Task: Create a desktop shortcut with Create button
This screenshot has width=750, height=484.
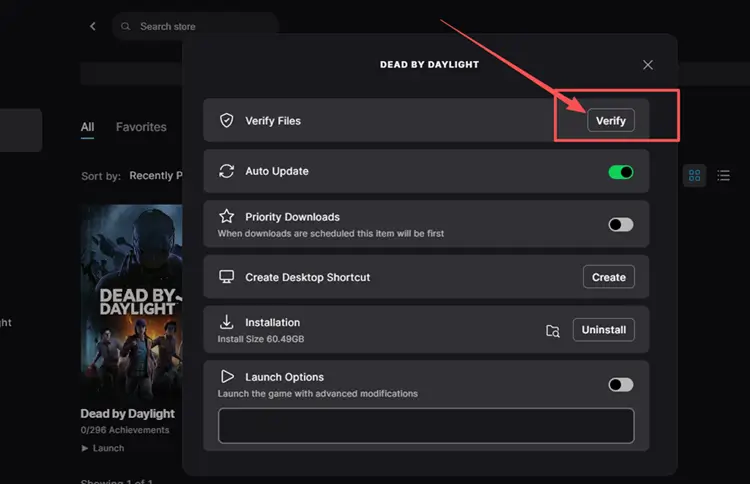Action: 608,277
